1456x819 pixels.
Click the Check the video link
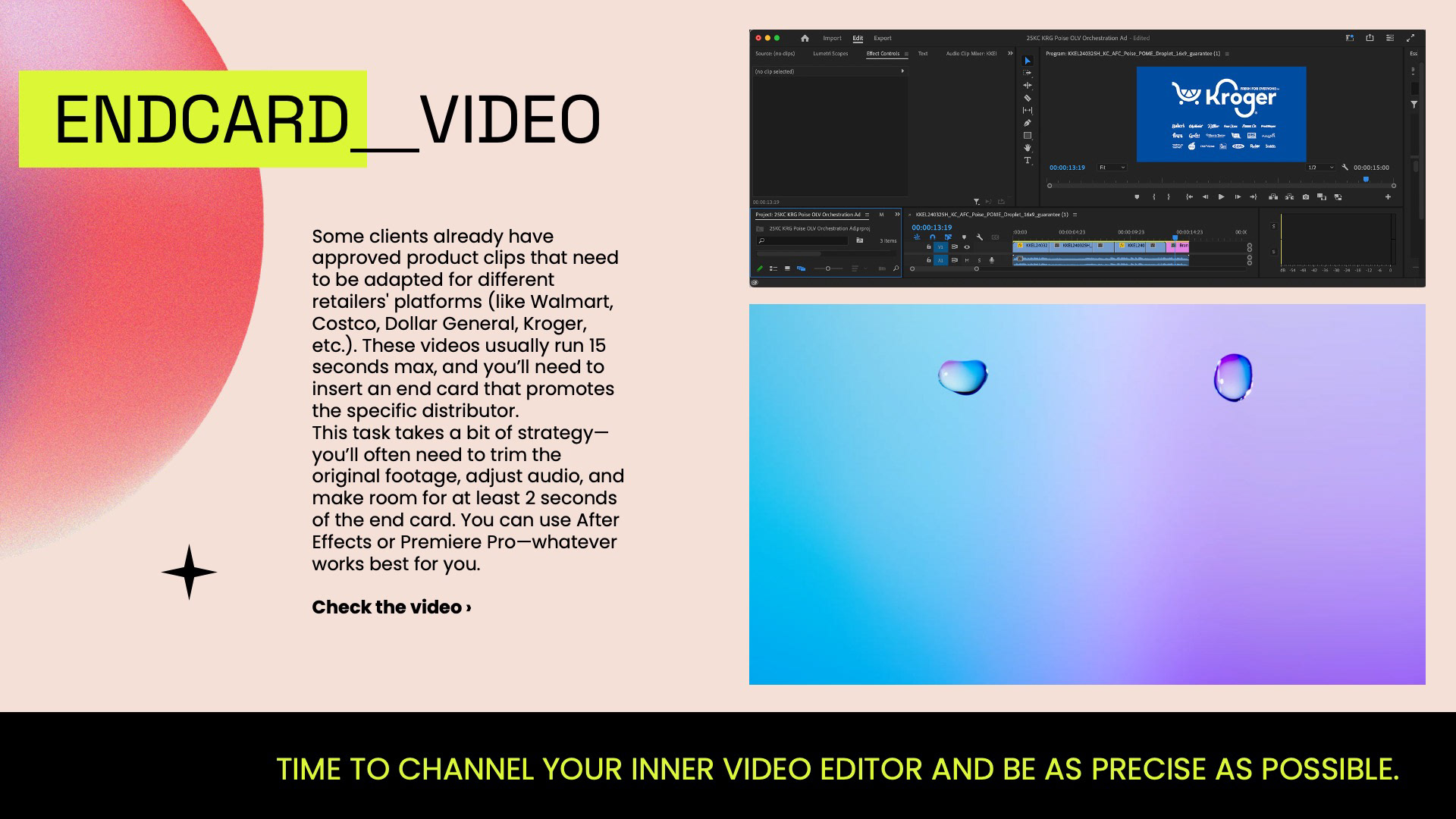click(x=391, y=607)
